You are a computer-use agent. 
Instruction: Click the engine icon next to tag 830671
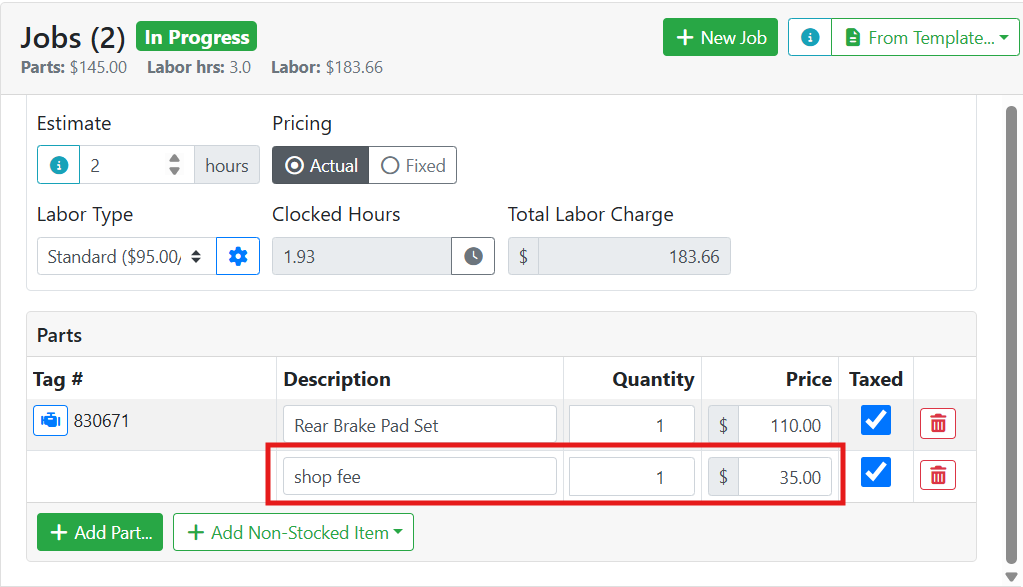pos(50,421)
